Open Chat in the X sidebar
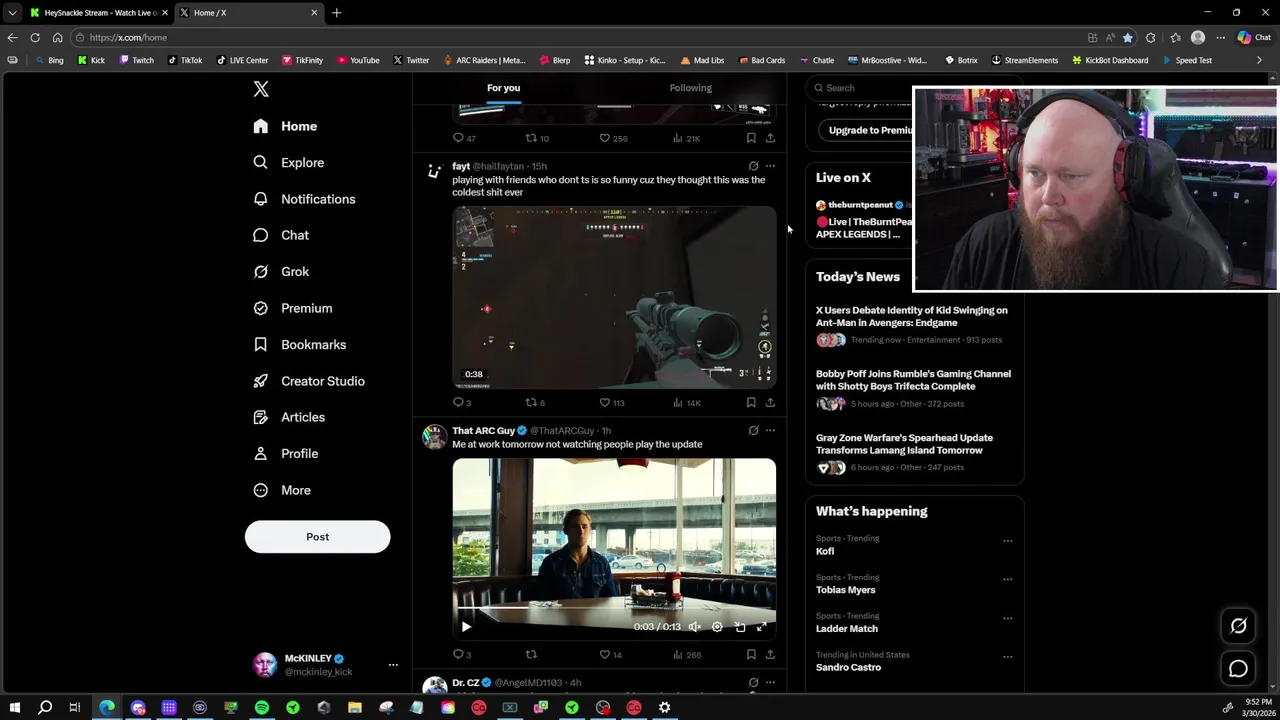This screenshot has width=1280, height=720. (x=282, y=235)
